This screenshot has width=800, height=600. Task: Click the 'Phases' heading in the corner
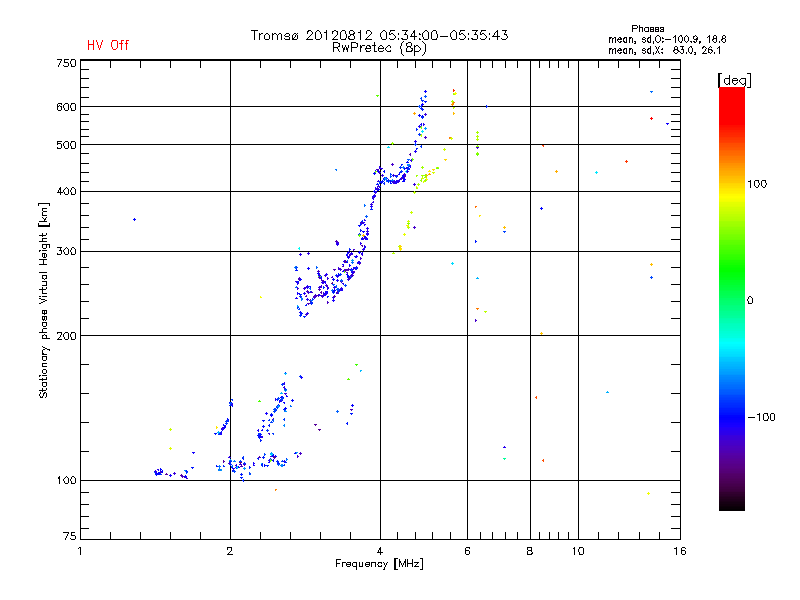(x=647, y=29)
